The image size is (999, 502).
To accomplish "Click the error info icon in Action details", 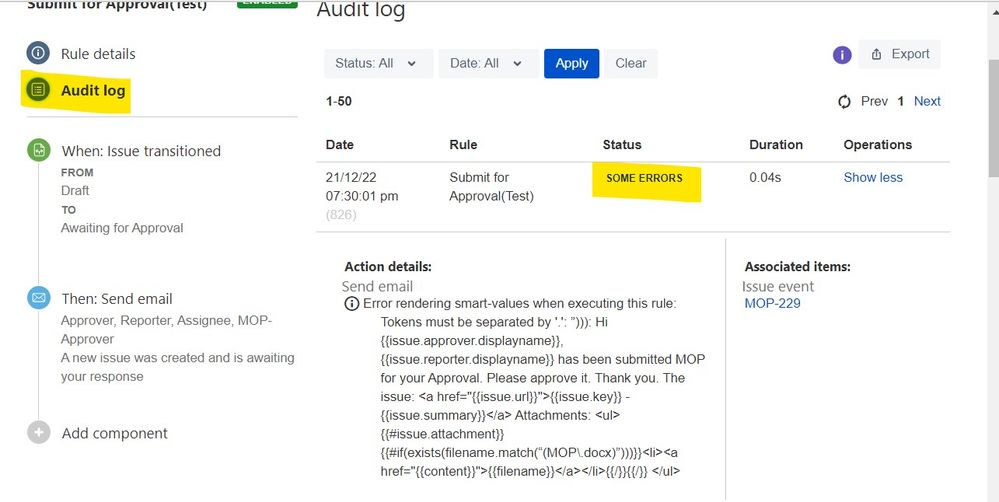I will pos(351,304).
